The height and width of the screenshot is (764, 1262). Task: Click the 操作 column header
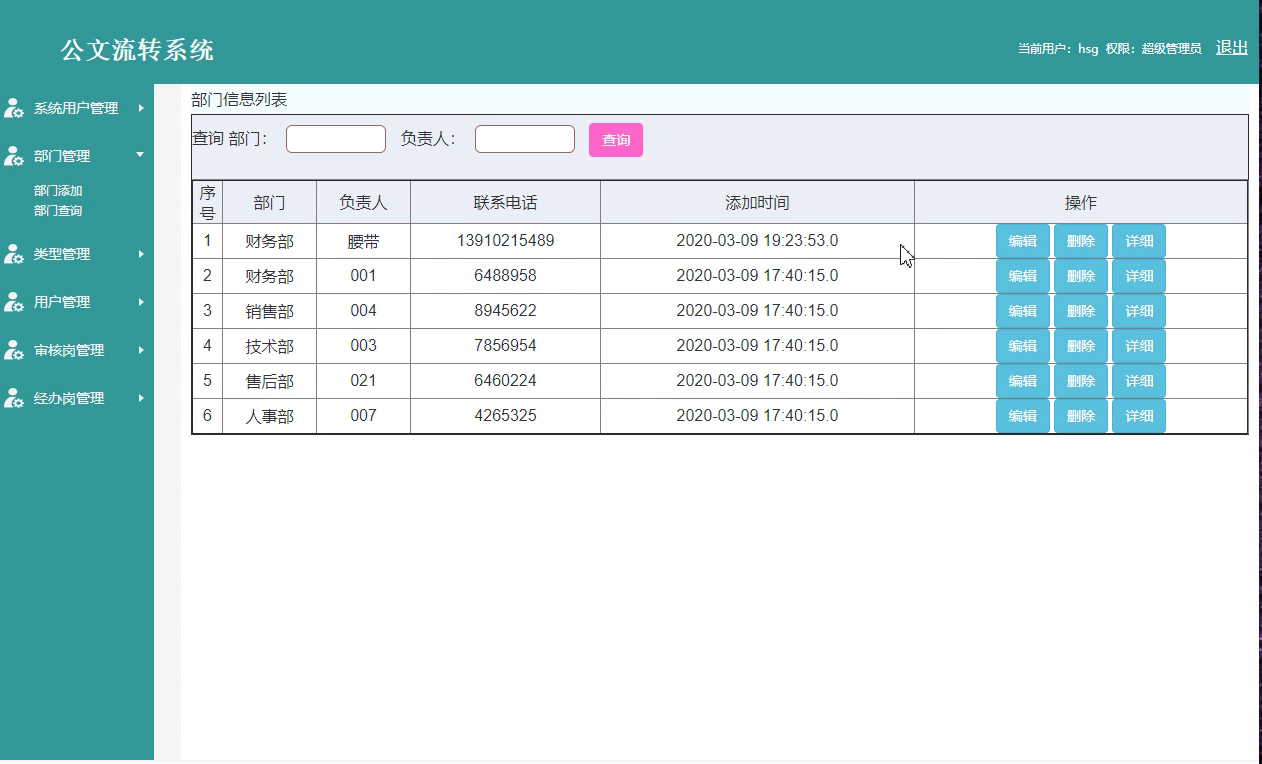click(1081, 202)
